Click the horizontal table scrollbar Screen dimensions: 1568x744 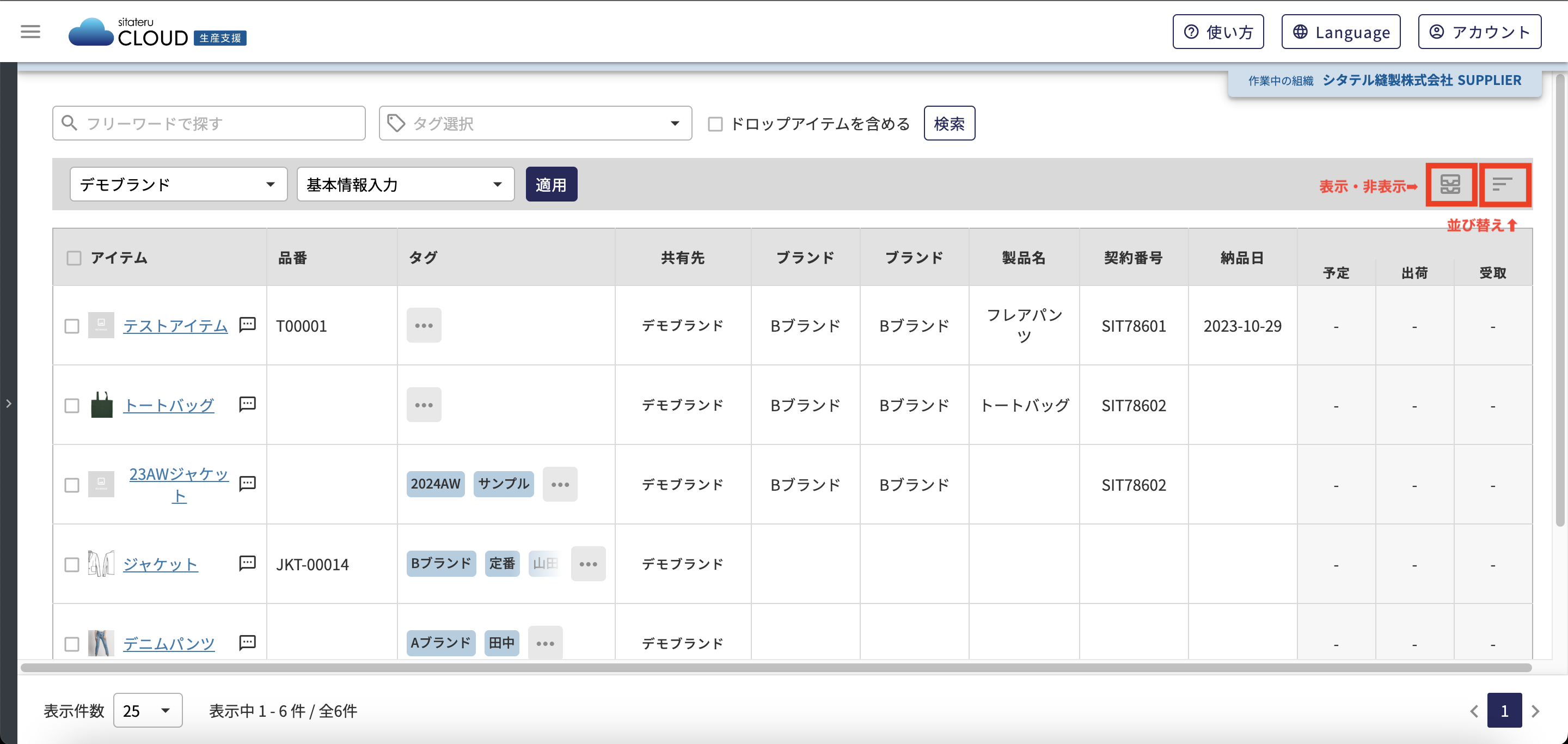(776, 668)
